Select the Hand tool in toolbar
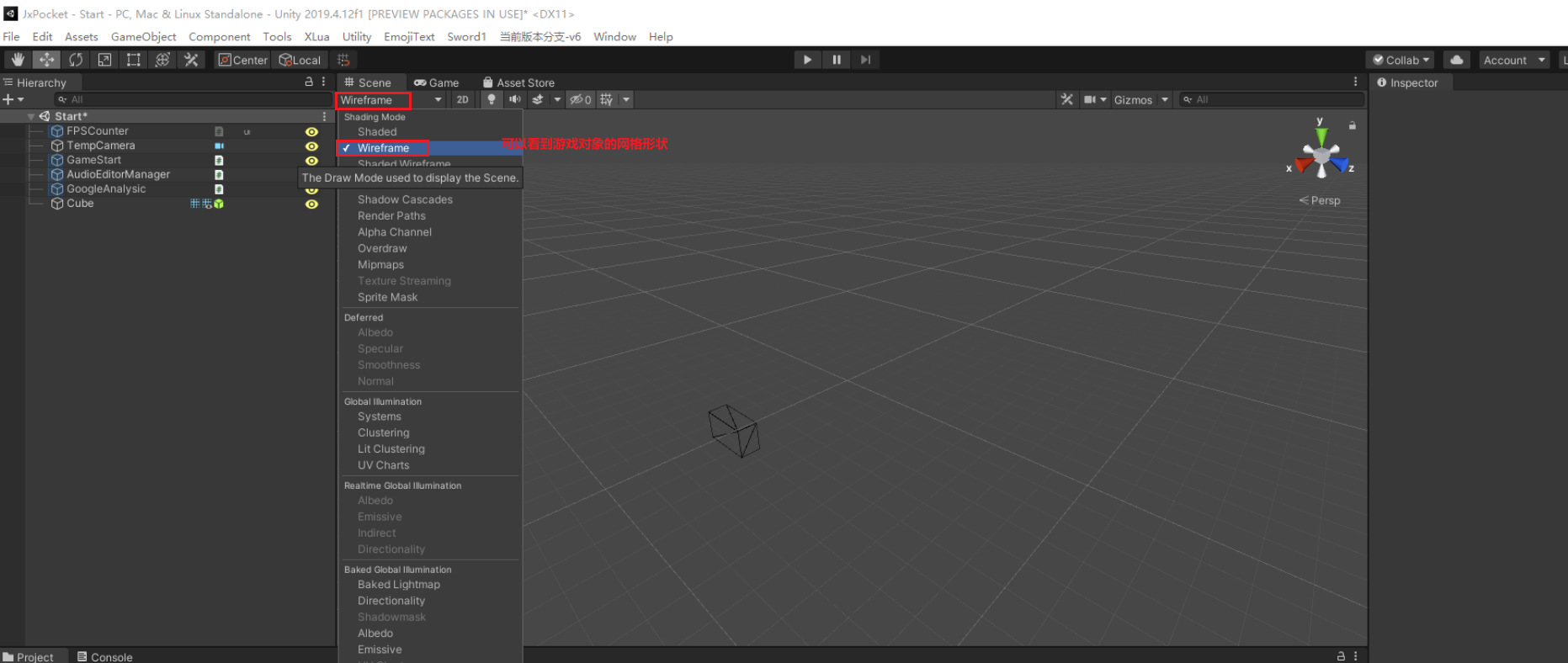Image resolution: width=1568 pixels, height=663 pixels. pyautogui.click(x=18, y=60)
